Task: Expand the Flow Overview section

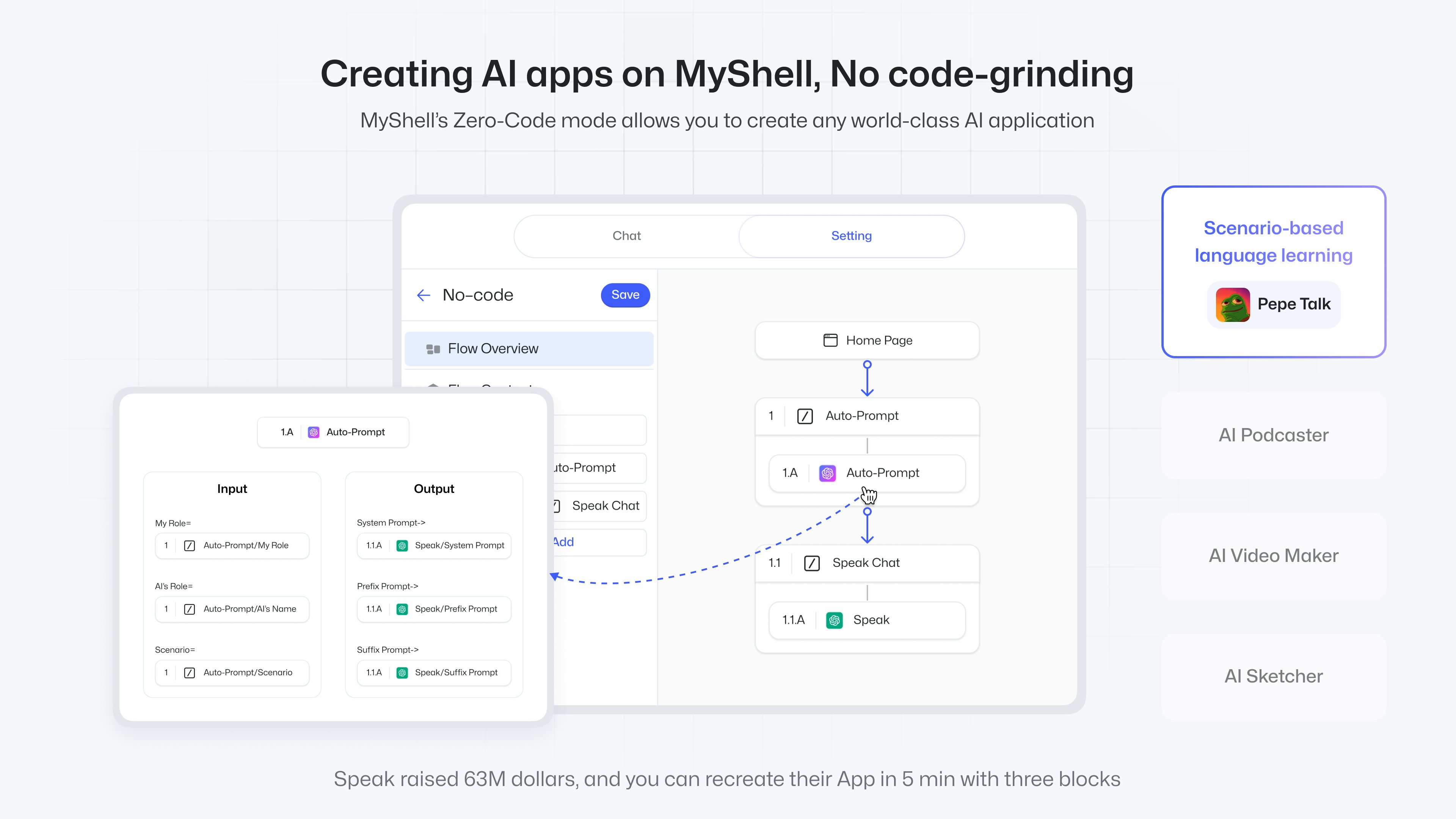Action: coord(531,348)
